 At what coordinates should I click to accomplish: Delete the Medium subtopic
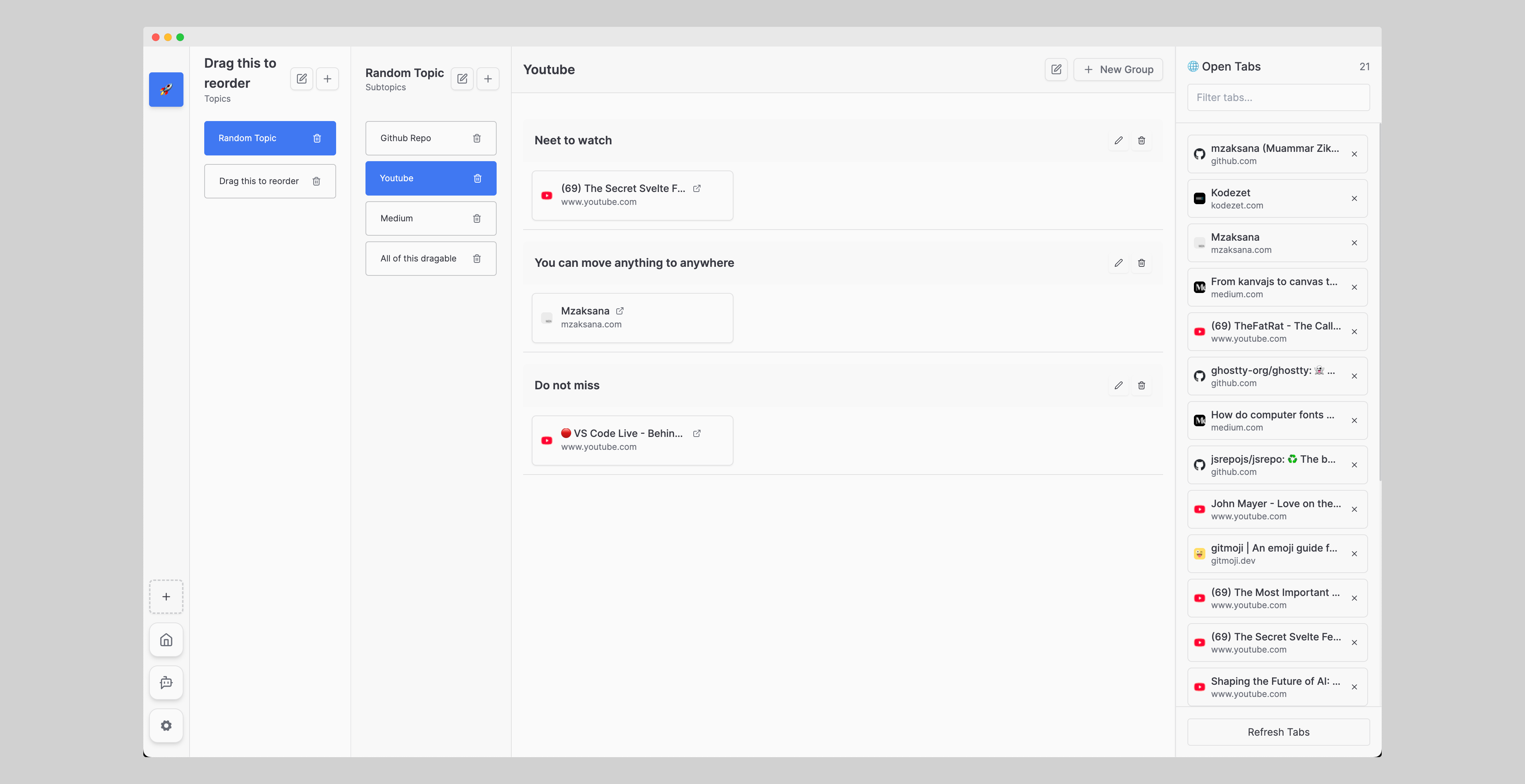click(477, 218)
